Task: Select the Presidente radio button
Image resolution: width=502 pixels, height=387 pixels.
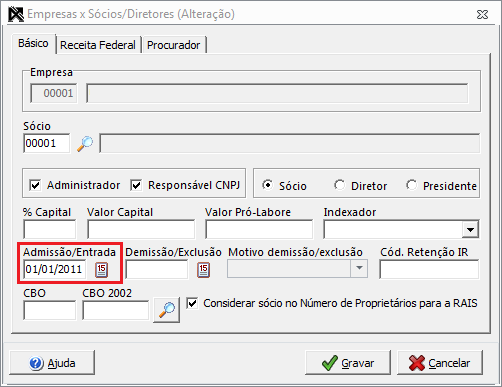Action: click(x=411, y=185)
